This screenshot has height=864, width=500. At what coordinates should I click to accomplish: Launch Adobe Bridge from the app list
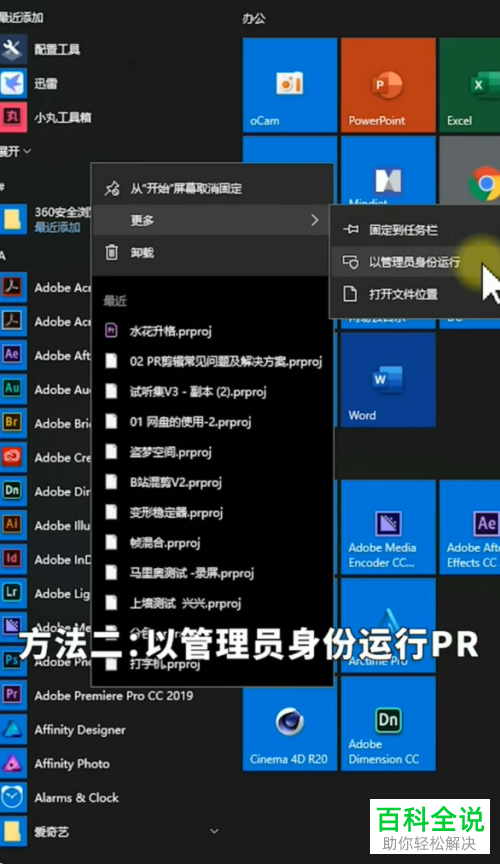coord(45,423)
